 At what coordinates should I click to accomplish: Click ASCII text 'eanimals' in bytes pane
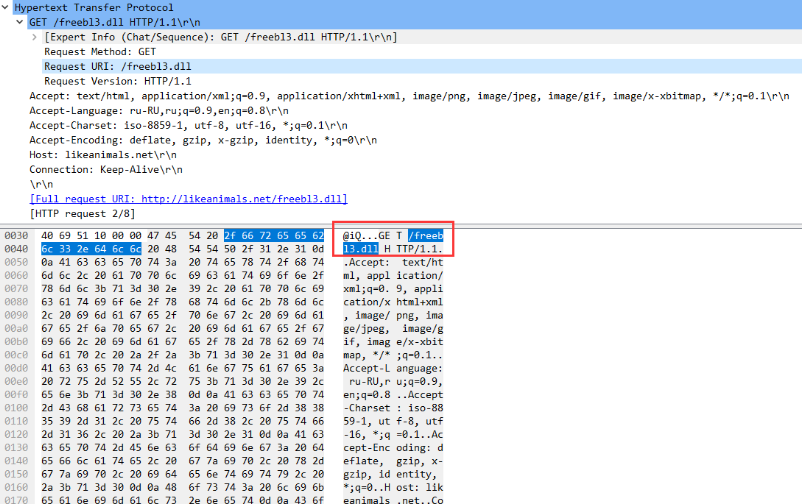click(366, 500)
